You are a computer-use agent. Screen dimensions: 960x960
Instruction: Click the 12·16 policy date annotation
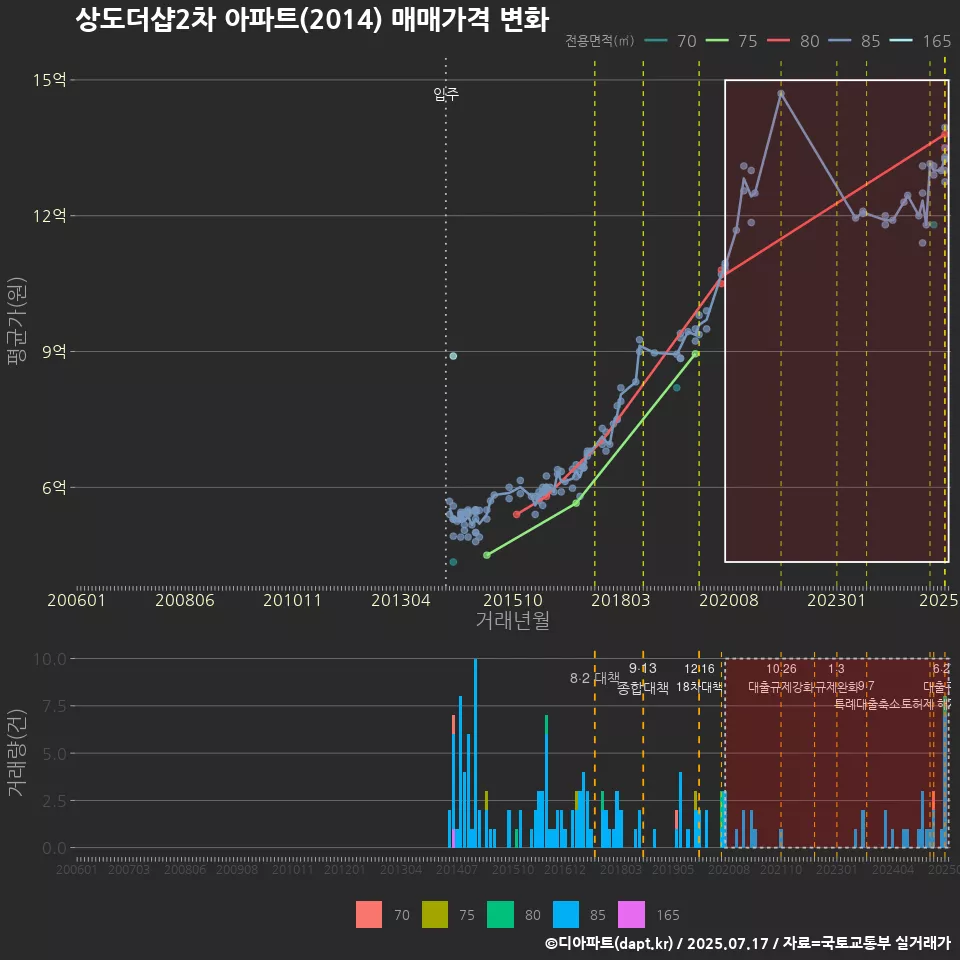[699, 669]
